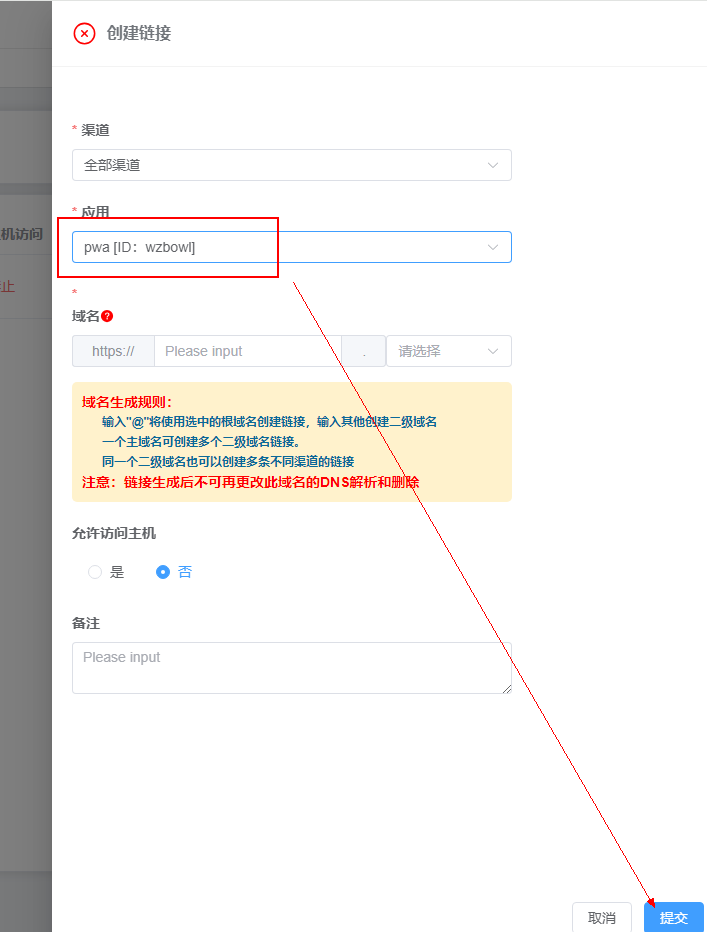The image size is (707, 932).
Task: Submit the form with 提交 button
Action: tap(673, 917)
